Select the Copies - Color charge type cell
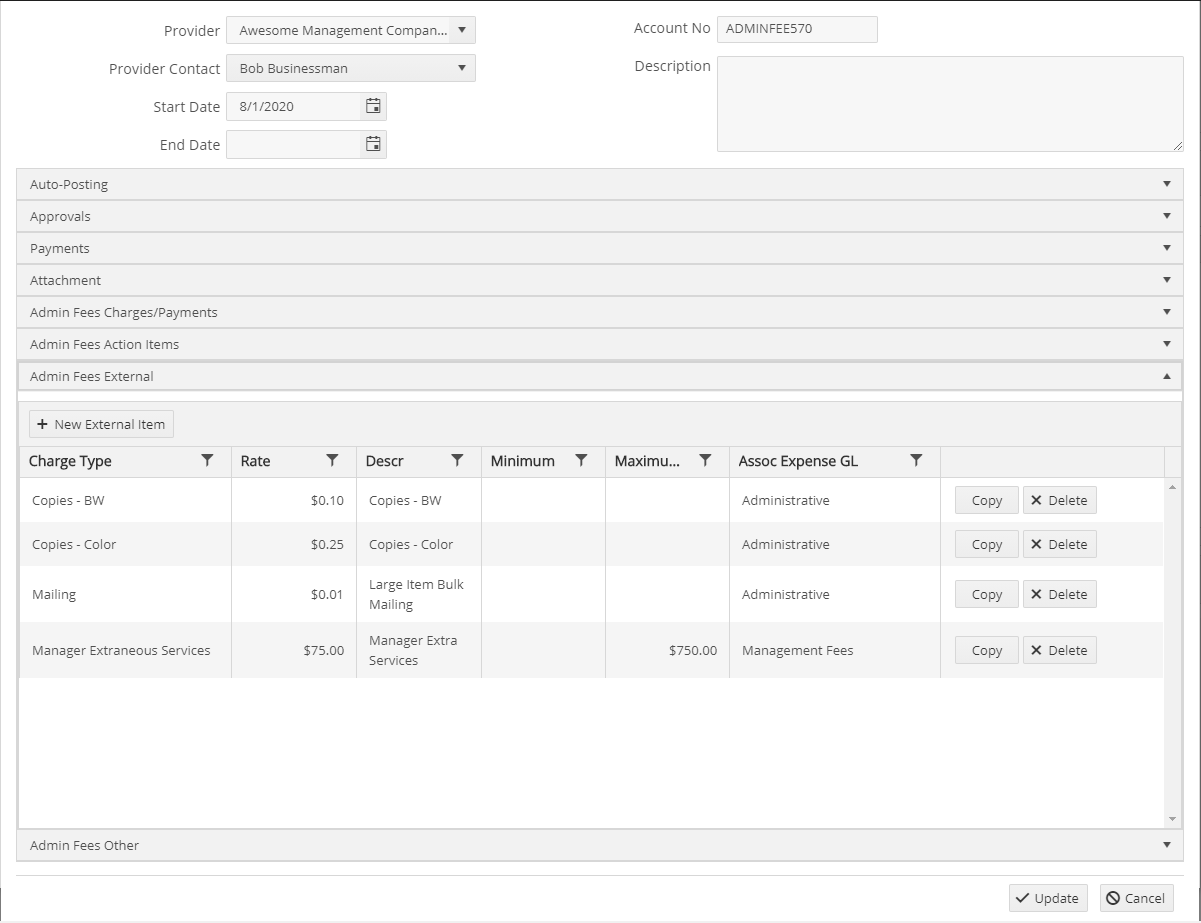 125,544
